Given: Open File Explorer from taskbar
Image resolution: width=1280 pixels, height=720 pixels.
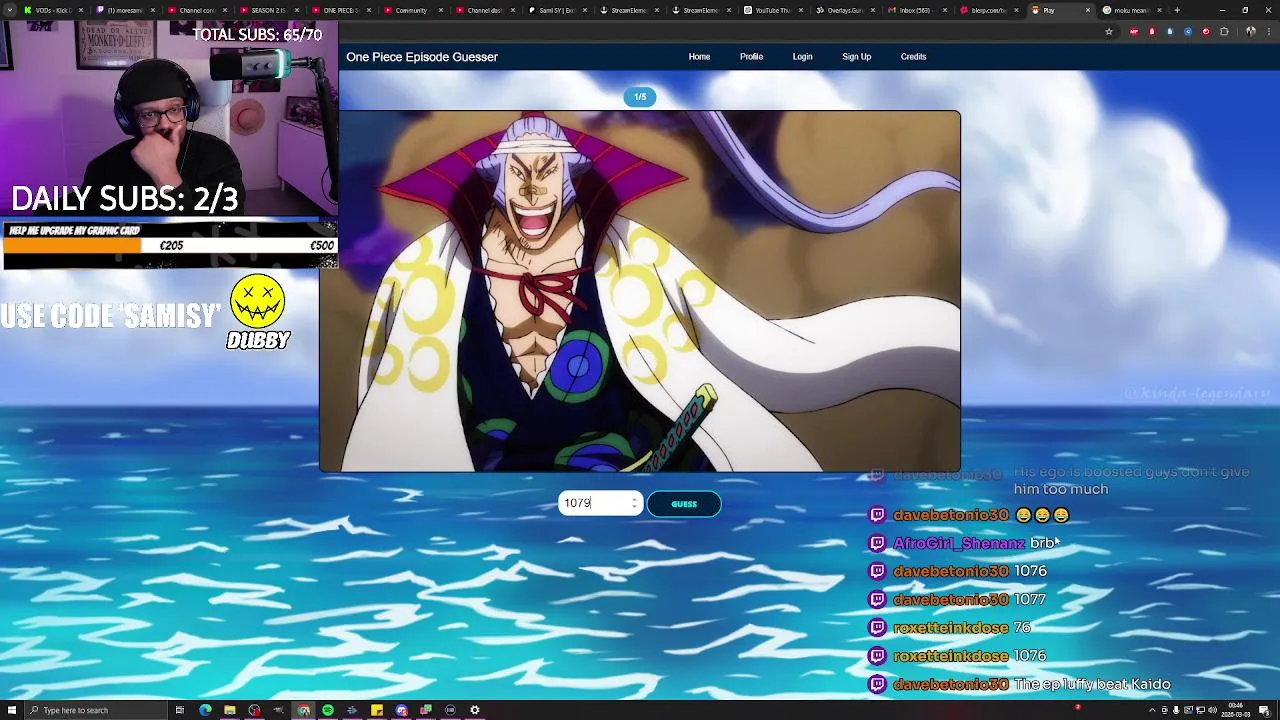Looking at the screenshot, I should click(229, 710).
